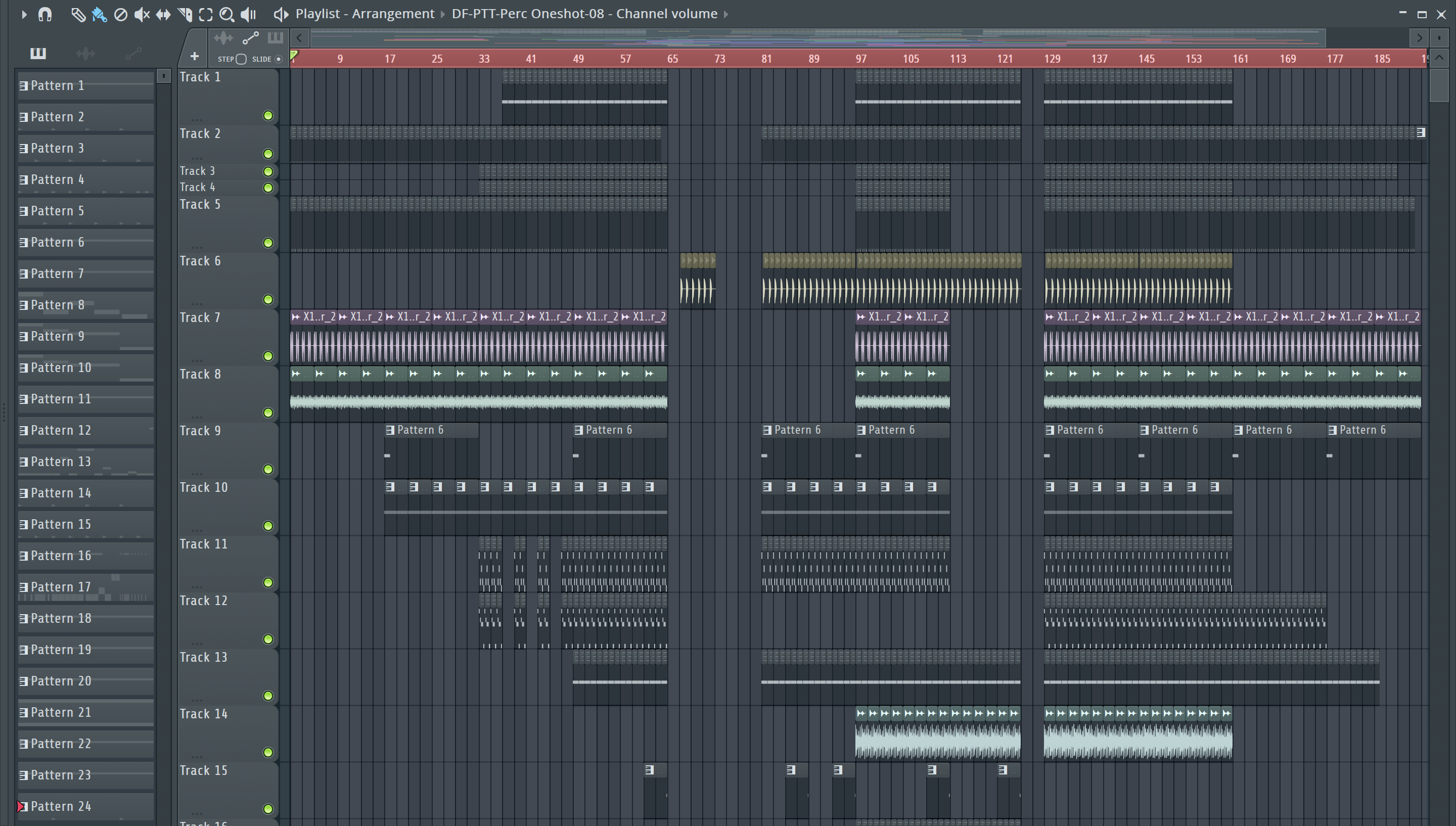
Task: Switch picker to Automation clips tab
Action: point(133,53)
